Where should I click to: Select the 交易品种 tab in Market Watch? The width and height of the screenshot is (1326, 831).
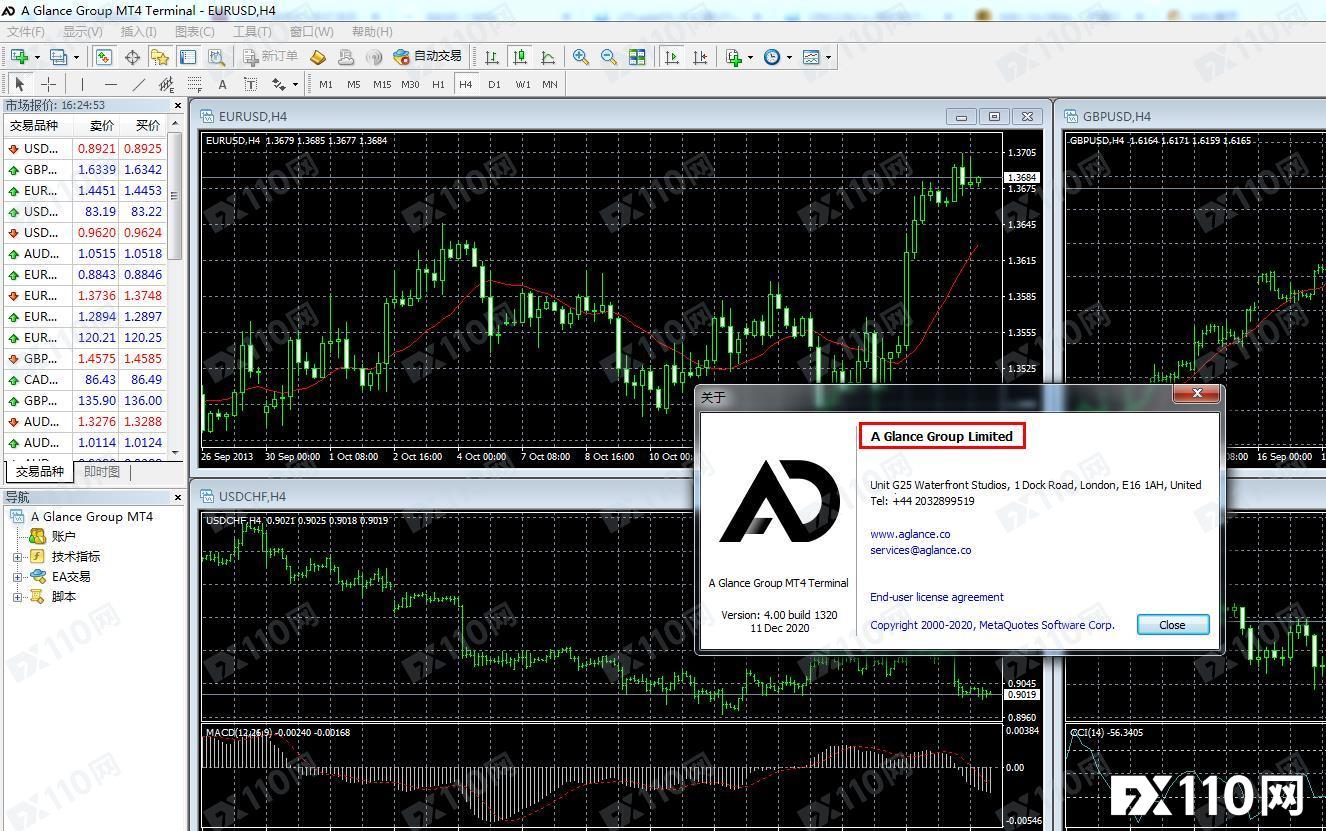40,471
